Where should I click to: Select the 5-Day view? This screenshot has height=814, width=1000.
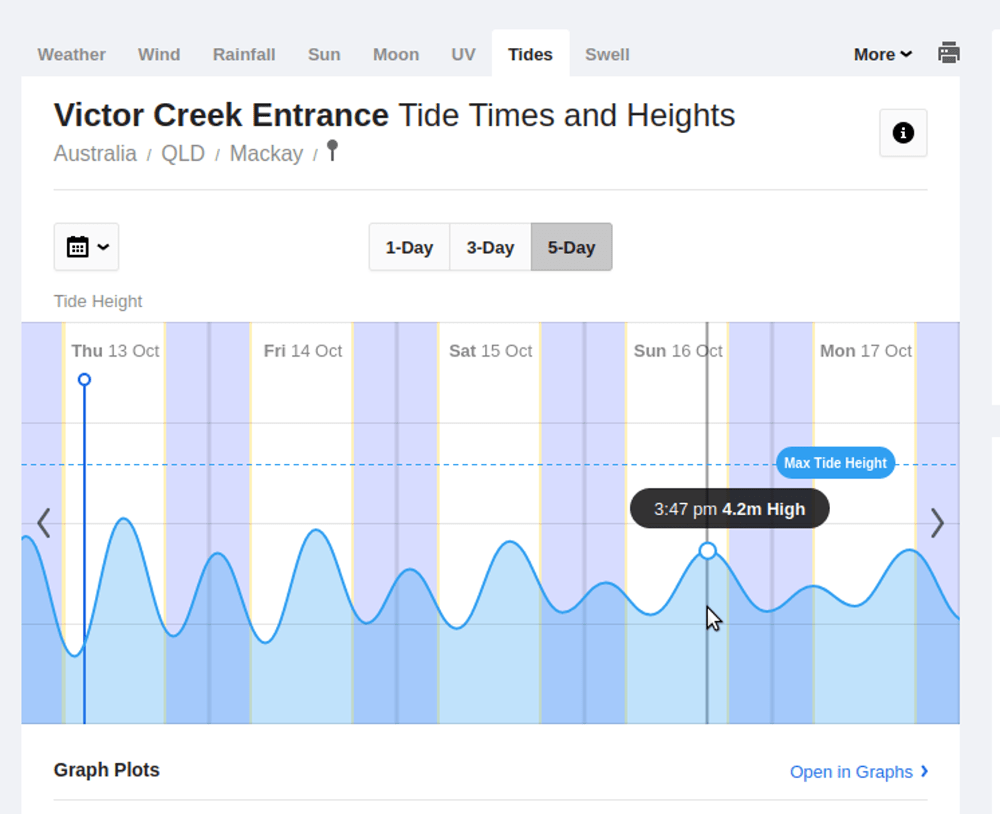click(x=571, y=248)
